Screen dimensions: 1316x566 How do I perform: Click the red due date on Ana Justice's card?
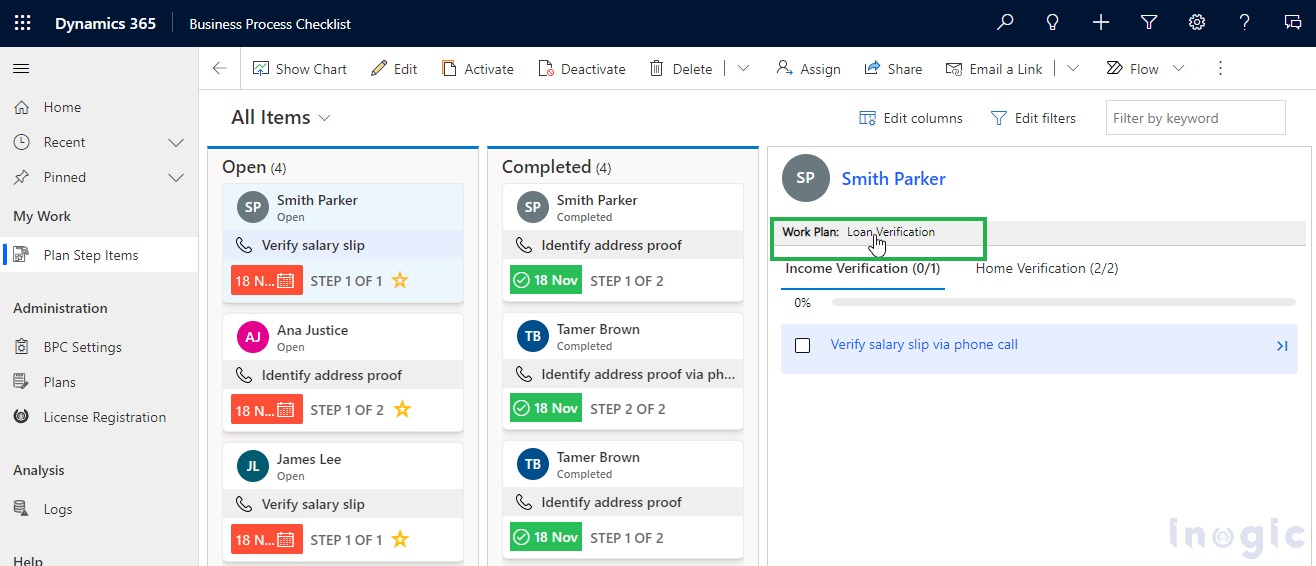coord(266,410)
